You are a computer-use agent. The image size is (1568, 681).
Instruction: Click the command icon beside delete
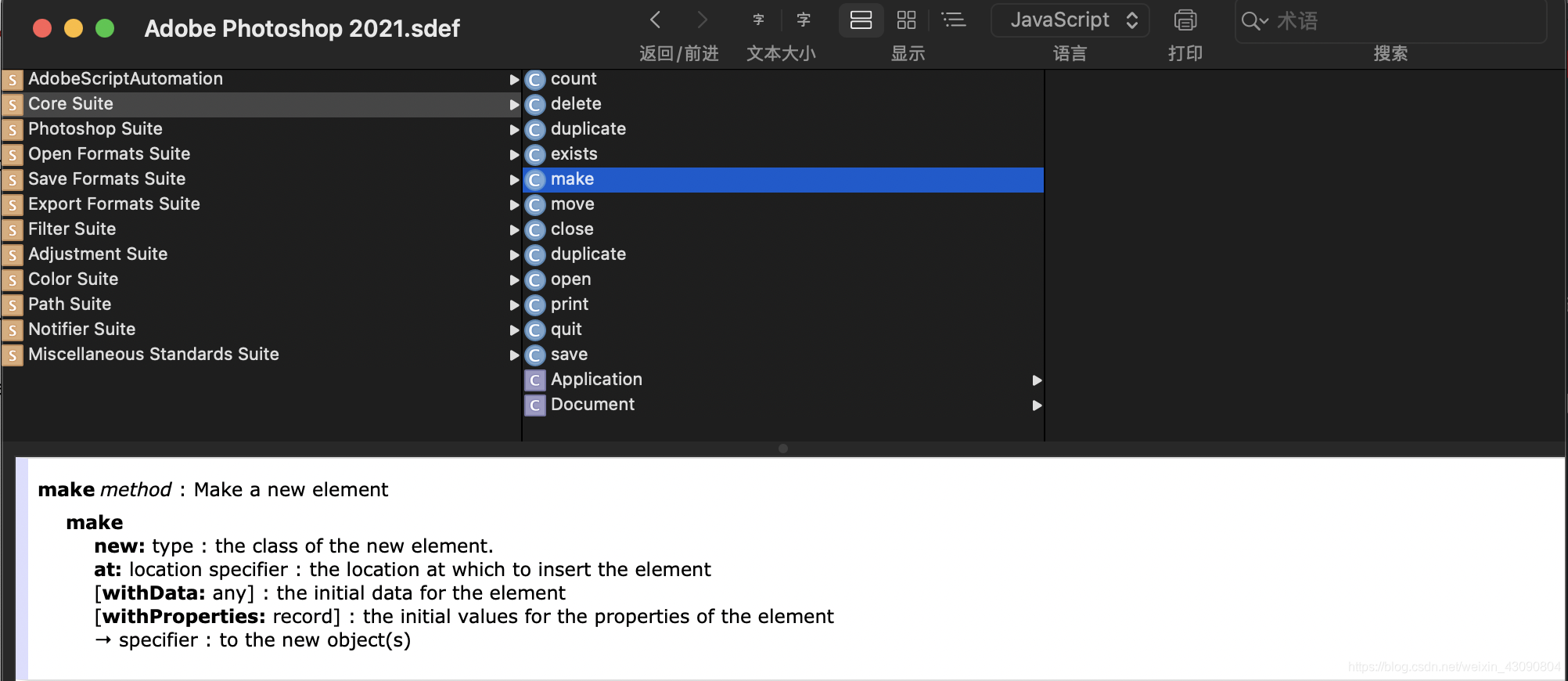[535, 105]
